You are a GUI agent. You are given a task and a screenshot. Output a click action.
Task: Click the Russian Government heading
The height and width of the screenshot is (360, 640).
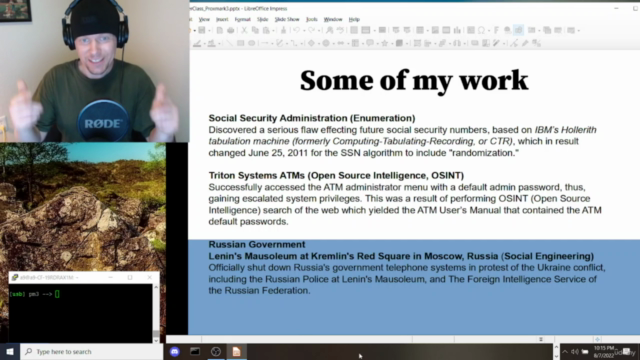(x=257, y=244)
